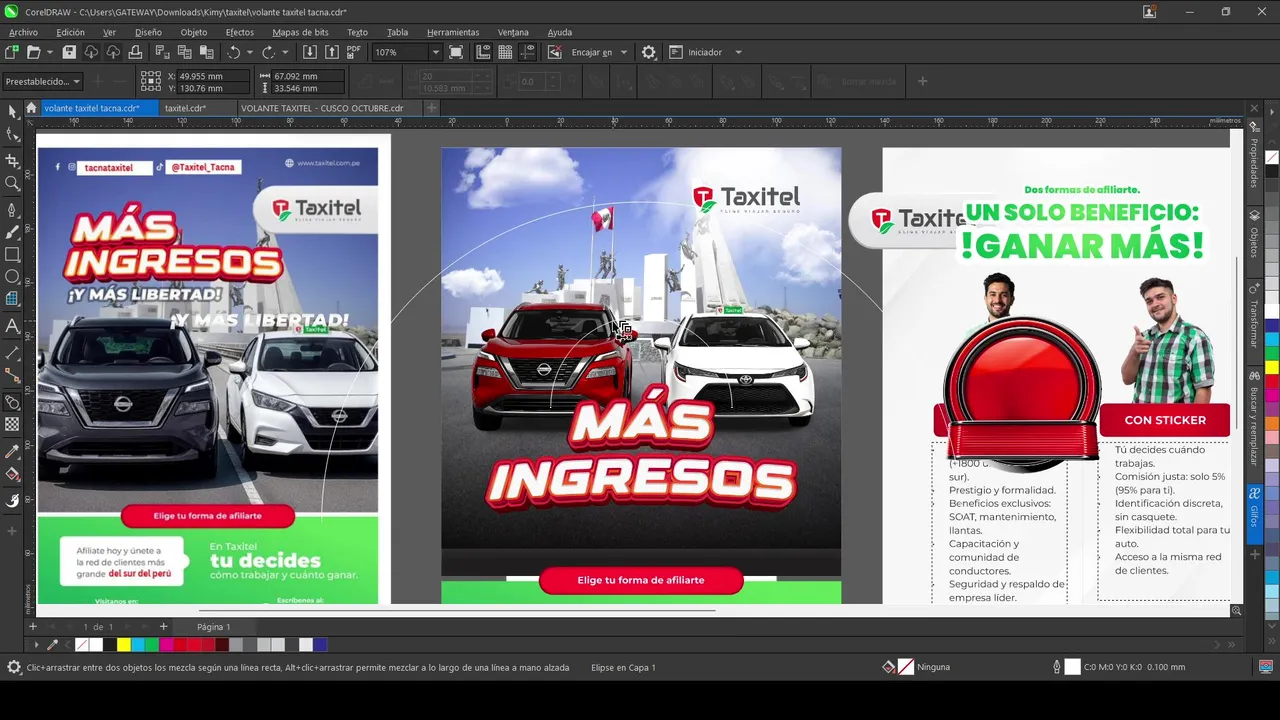Pick the no-color swatch in document palette
The width and height of the screenshot is (1280, 720).
coord(82,645)
